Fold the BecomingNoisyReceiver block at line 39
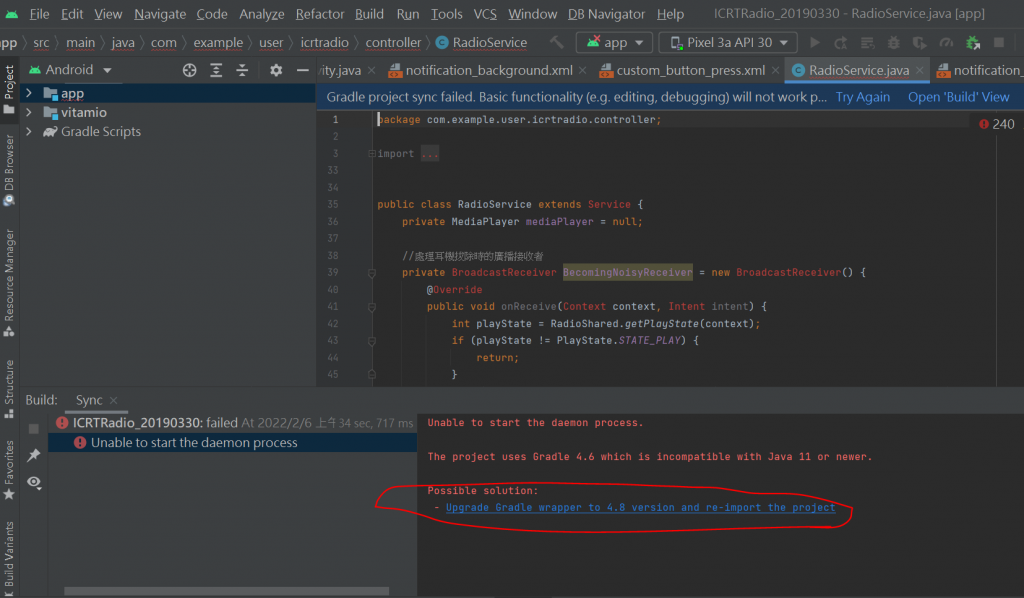The height and width of the screenshot is (598, 1024). (x=372, y=273)
